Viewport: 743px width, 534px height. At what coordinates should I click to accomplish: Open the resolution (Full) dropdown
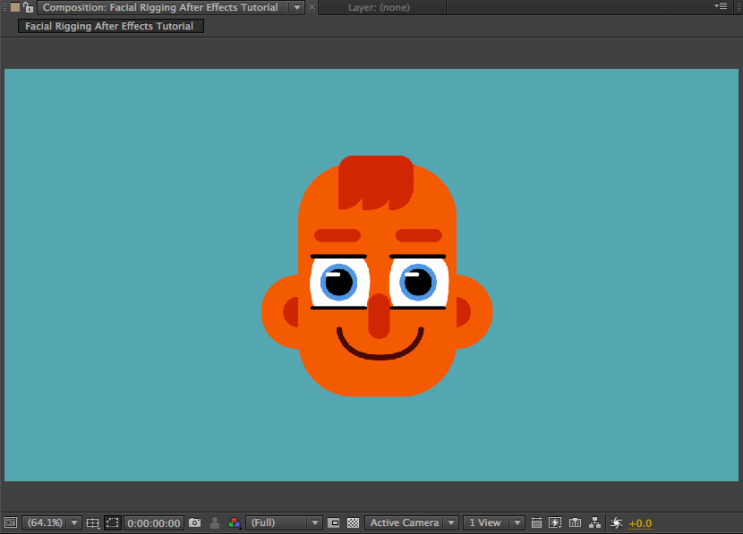(x=284, y=523)
